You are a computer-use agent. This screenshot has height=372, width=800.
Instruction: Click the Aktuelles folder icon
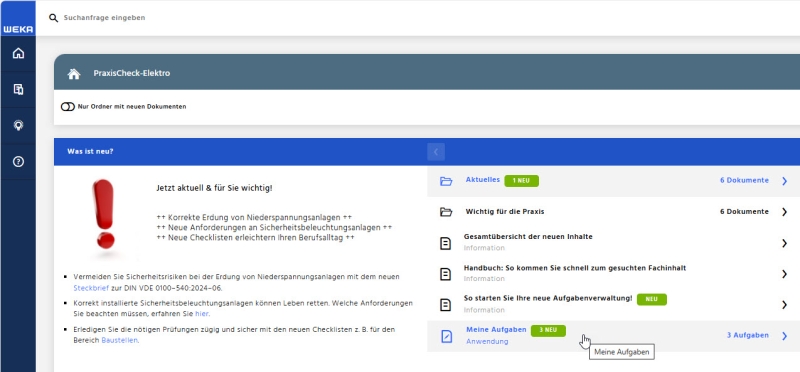pos(446,181)
